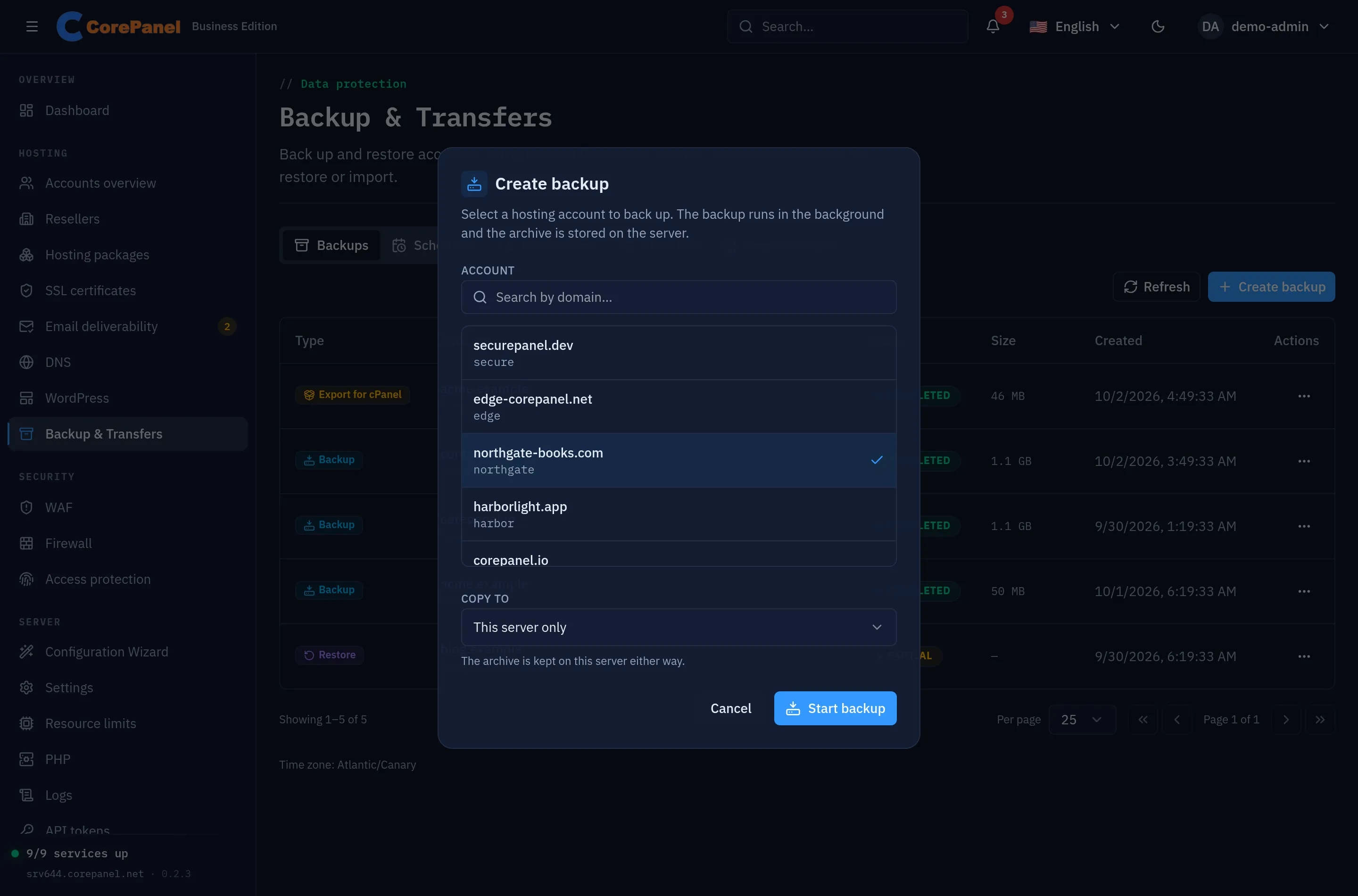The height and width of the screenshot is (896, 1358).
Task: Open Resellers page
Action: (128, 219)
